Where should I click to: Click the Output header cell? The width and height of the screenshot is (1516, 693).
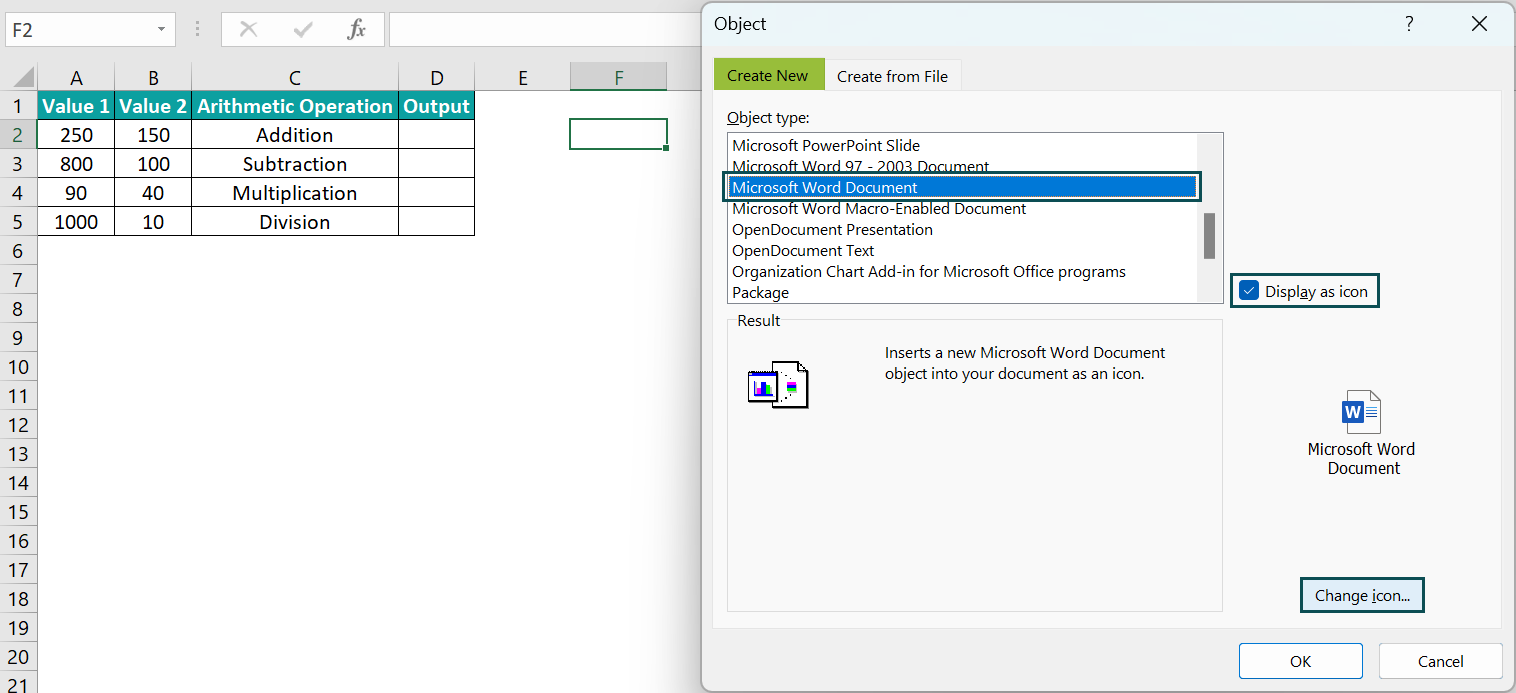pyautogui.click(x=436, y=106)
